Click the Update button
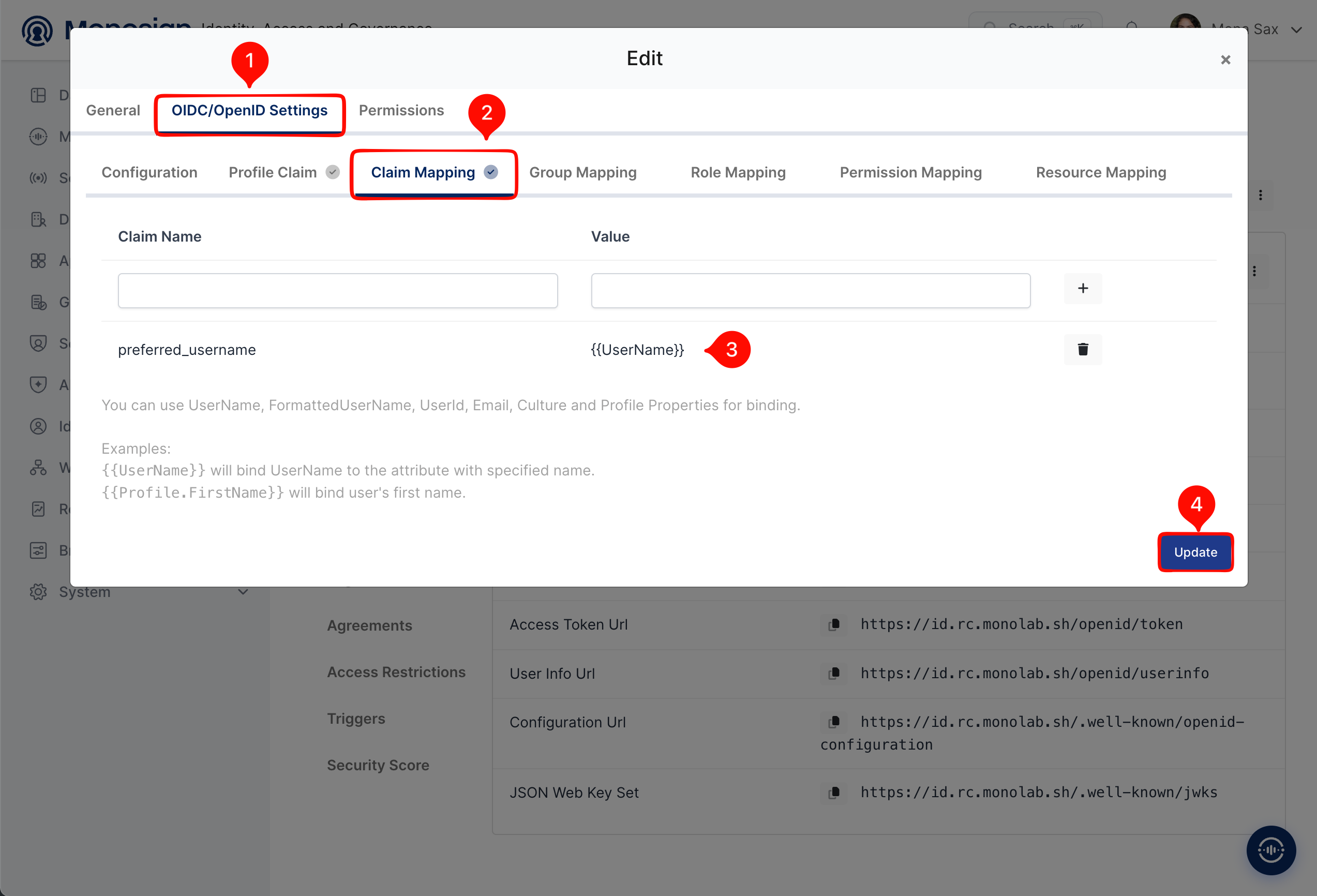This screenshot has height=896, width=1317. (x=1195, y=552)
